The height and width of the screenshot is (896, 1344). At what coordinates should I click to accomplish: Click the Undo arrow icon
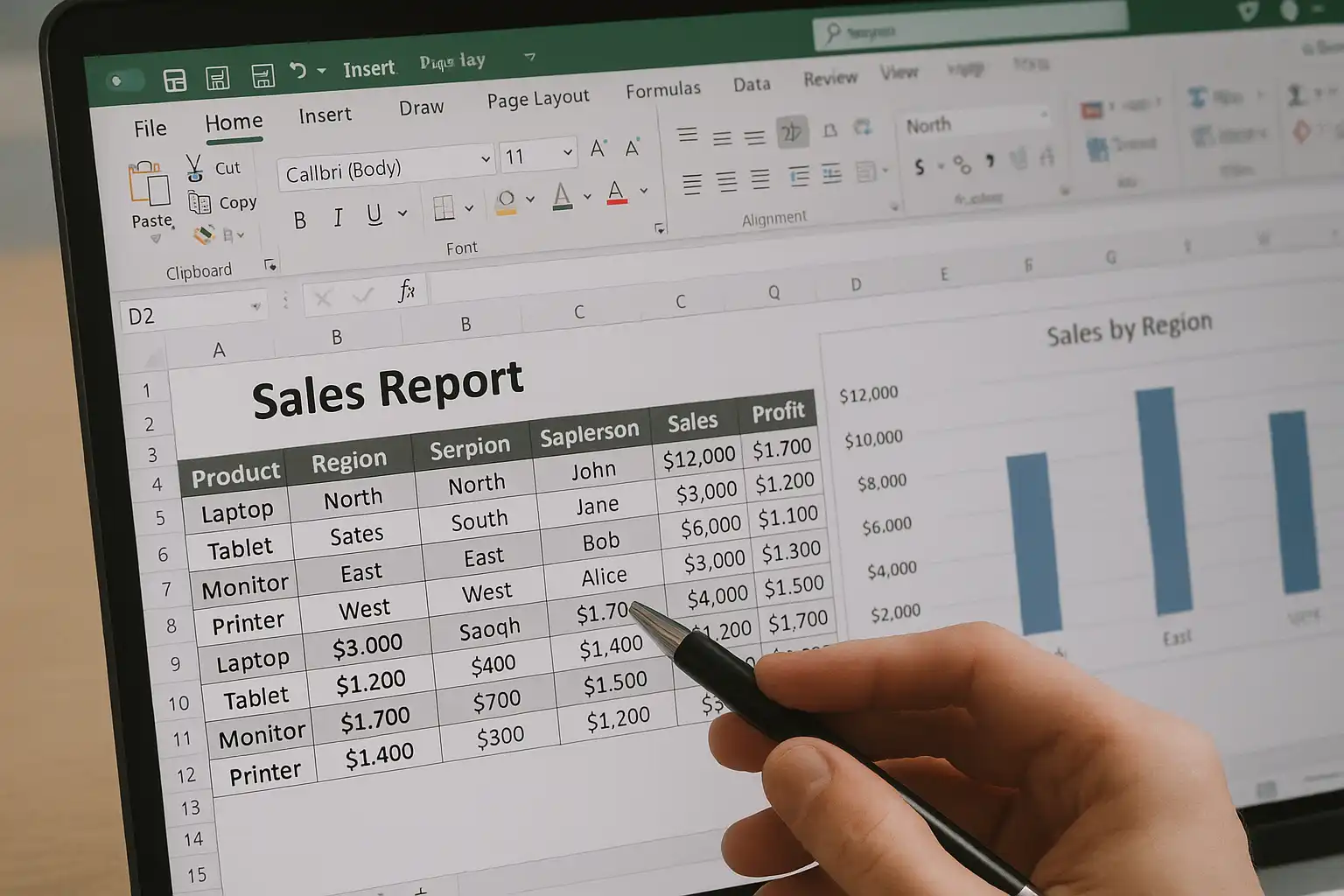pyautogui.click(x=298, y=70)
